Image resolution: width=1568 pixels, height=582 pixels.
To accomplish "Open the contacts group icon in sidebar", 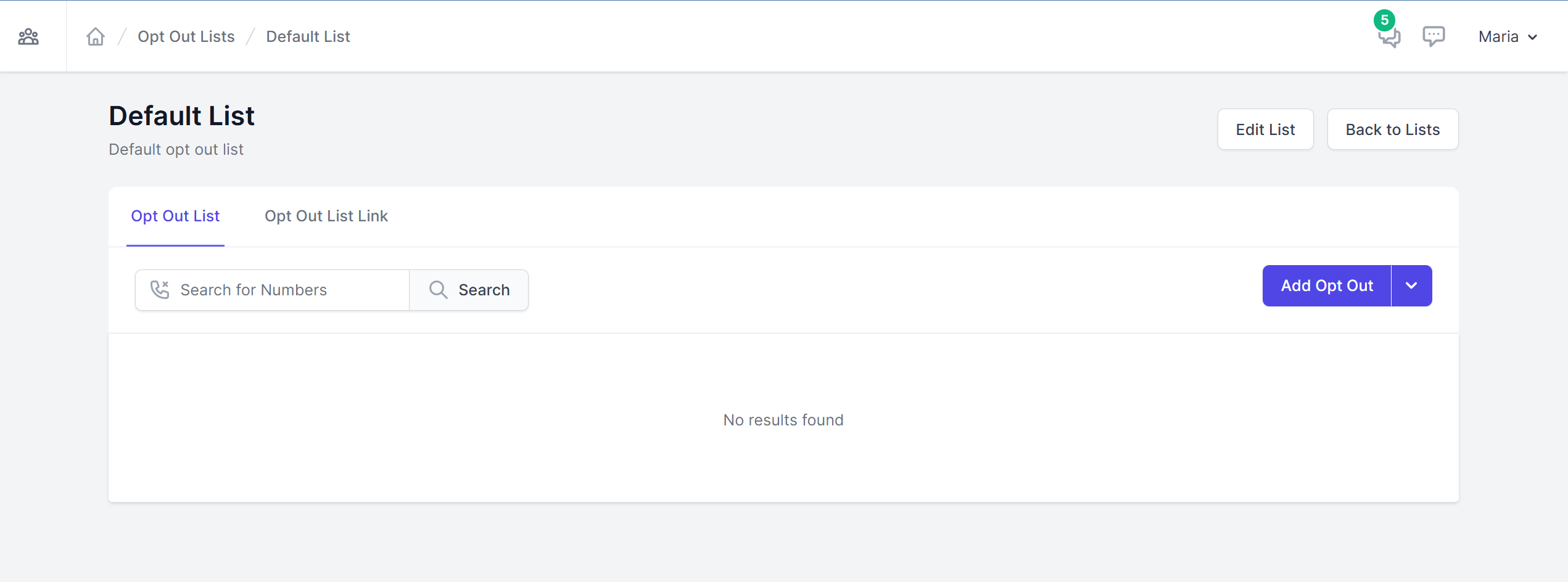I will (28, 37).
